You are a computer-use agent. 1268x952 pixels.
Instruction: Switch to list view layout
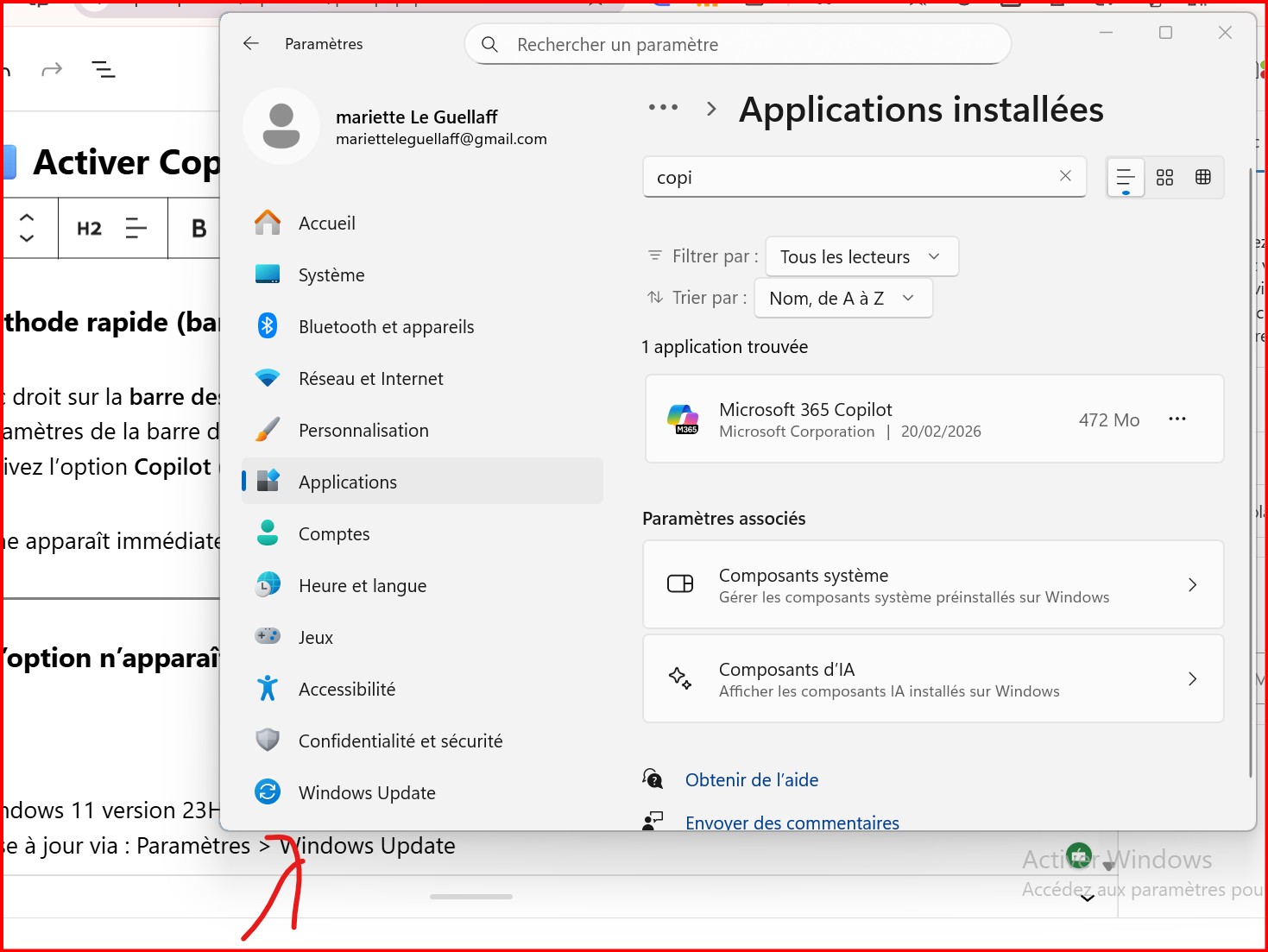coord(1126,178)
